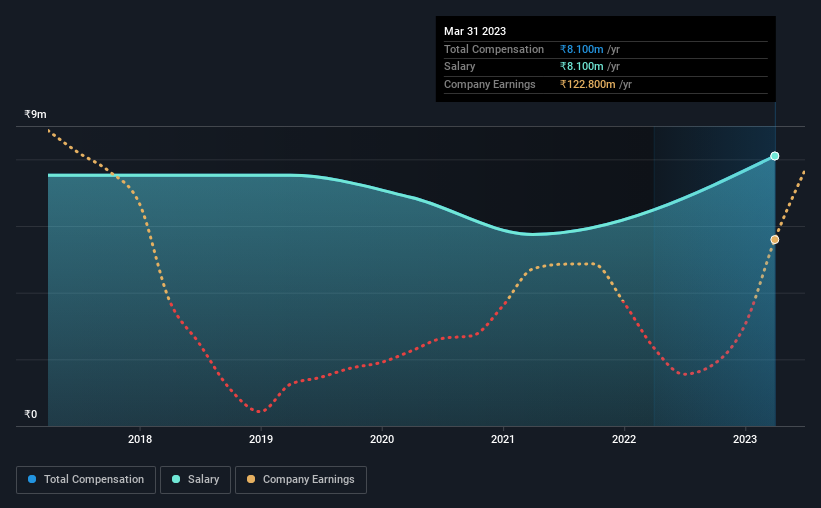Click the 2022 x-axis label

(624, 439)
